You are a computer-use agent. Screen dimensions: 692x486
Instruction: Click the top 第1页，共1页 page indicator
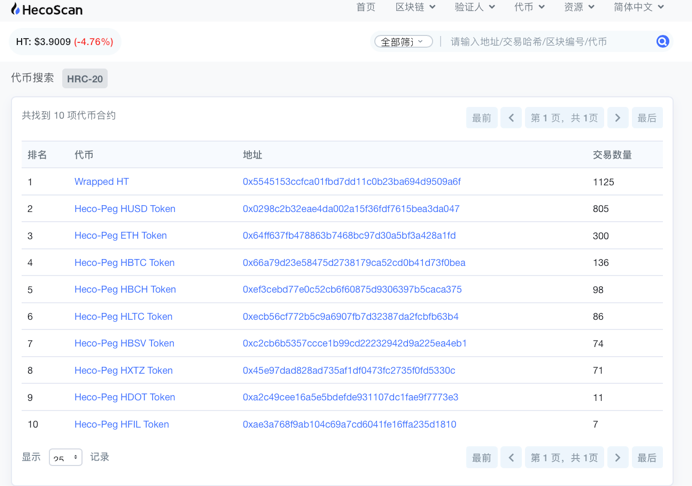coord(564,118)
